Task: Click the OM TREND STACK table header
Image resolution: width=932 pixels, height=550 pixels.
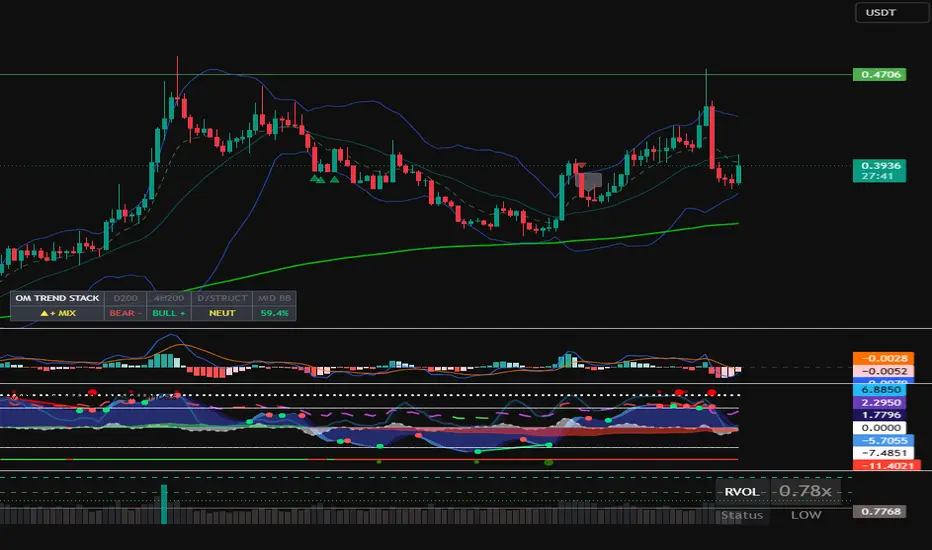Action: click(x=57, y=298)
